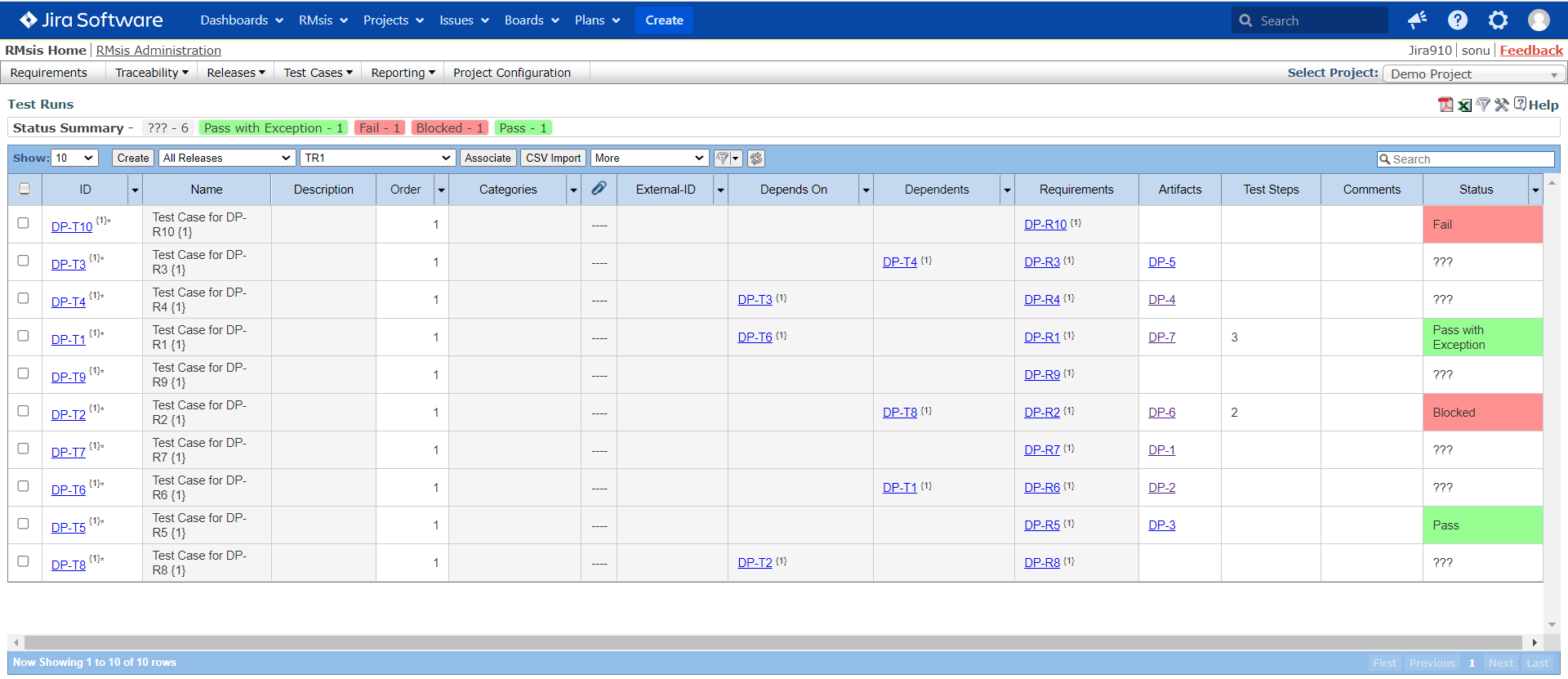Open the Jira notifications megaphone icon
Screen dimensions: 1568x679
[1417, 20]
